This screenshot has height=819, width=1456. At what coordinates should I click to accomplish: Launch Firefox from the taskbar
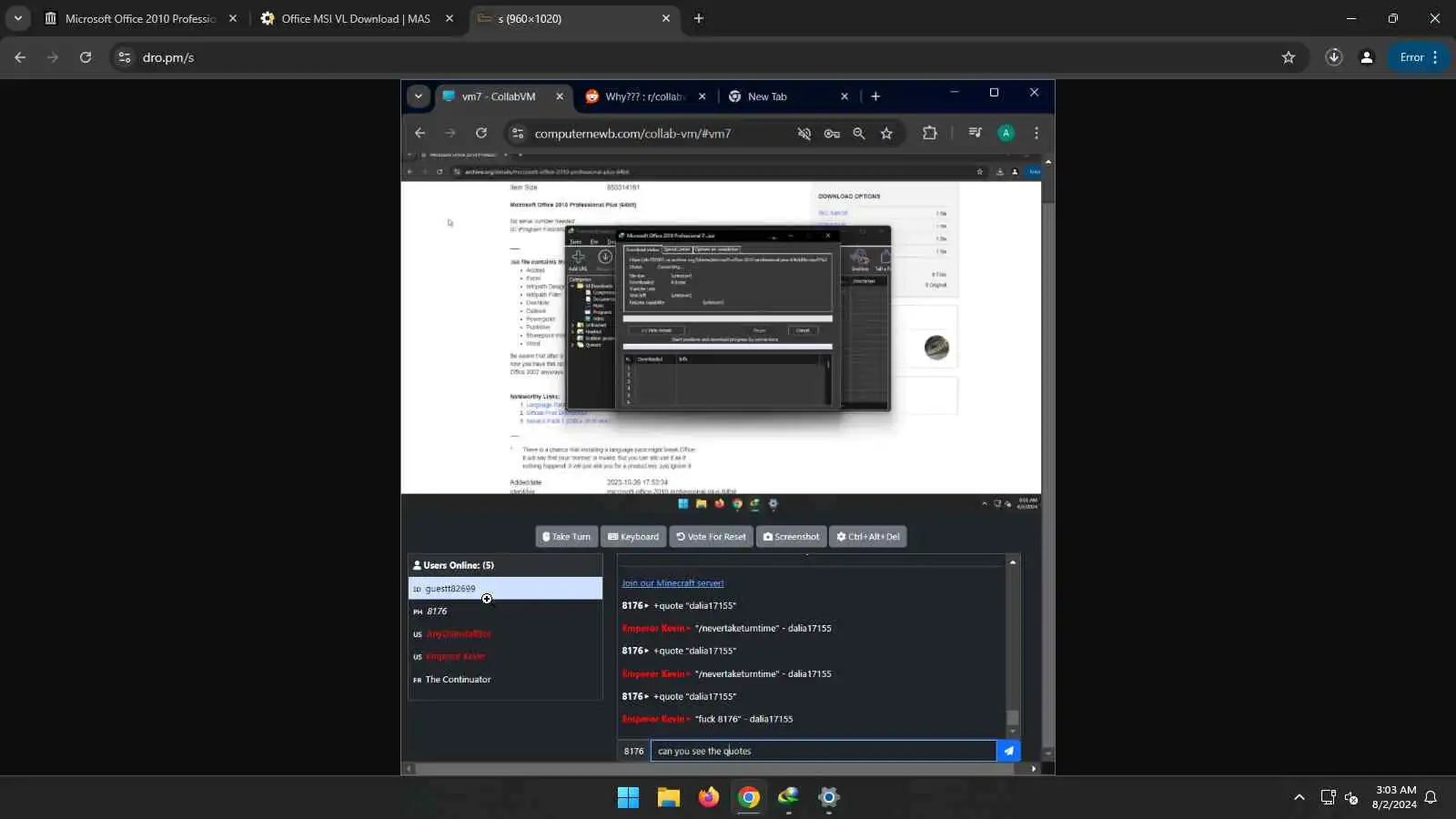pyautogui.click(x=709, y=797)
